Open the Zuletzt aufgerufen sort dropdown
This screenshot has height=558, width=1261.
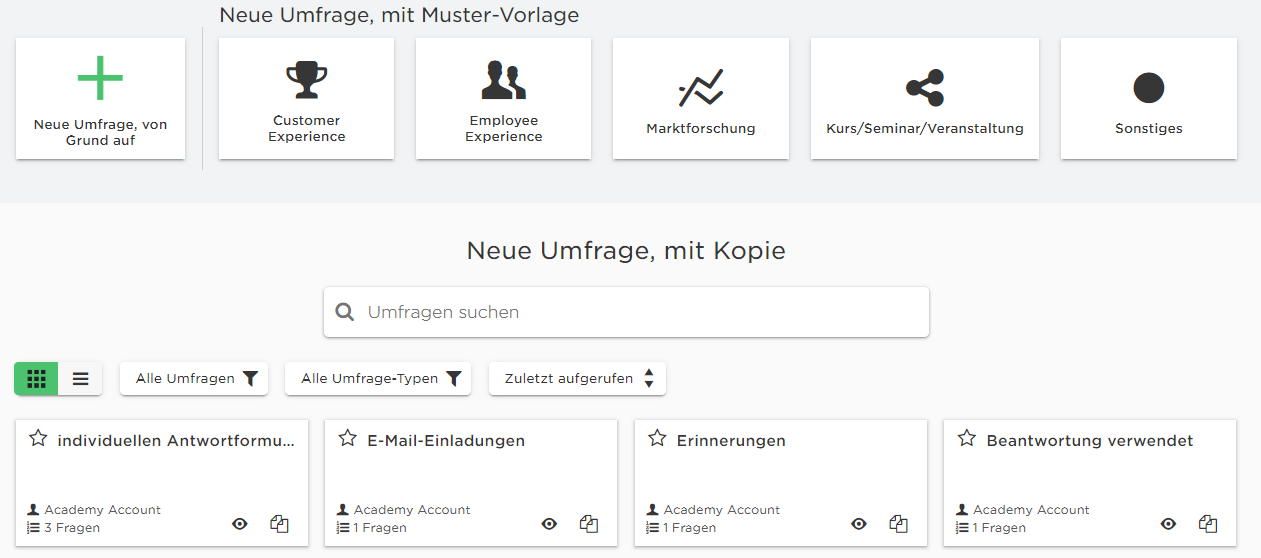(x=577, y=379)
